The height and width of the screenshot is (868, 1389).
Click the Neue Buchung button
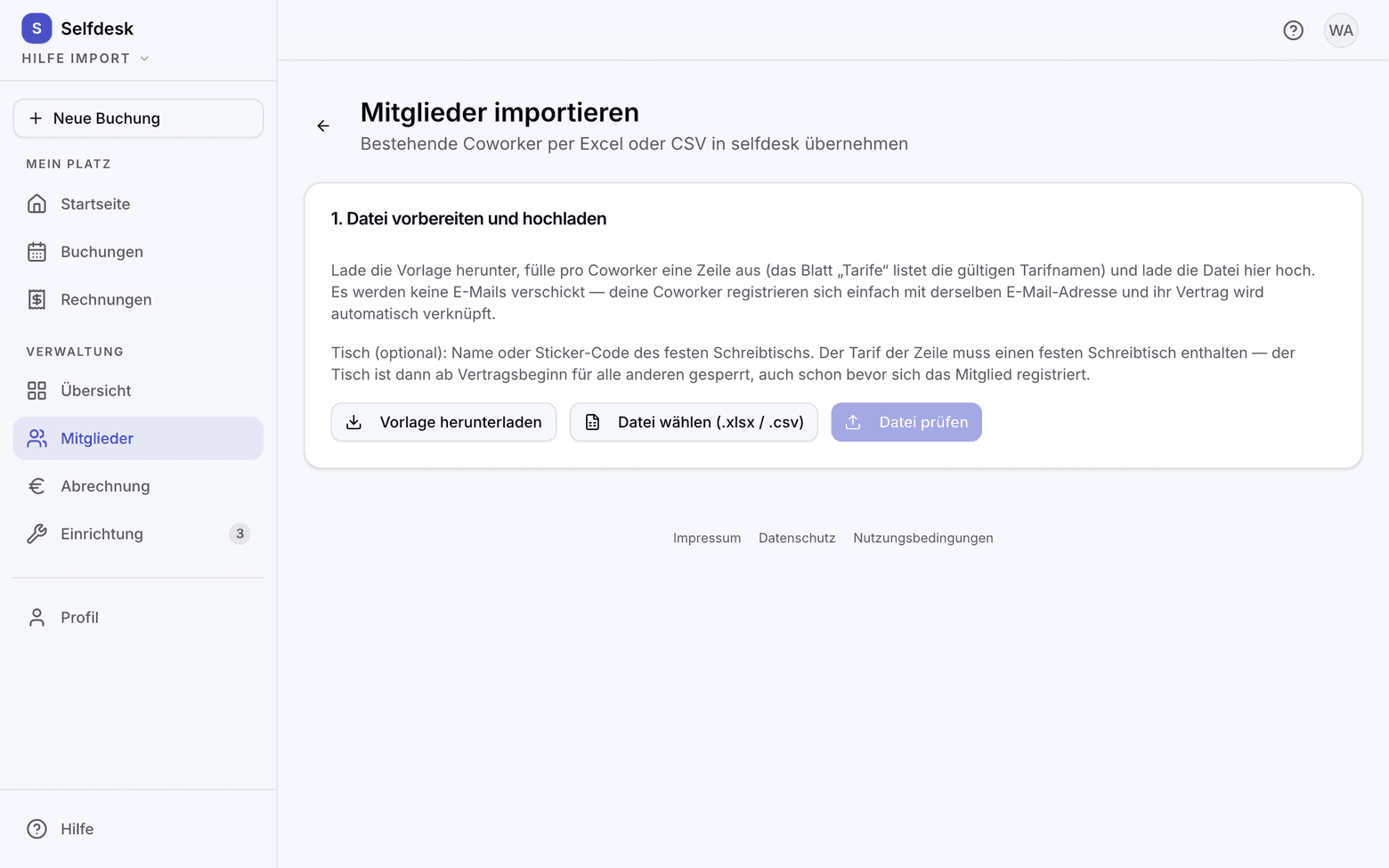pyautogui.click(x=138, y=118)
